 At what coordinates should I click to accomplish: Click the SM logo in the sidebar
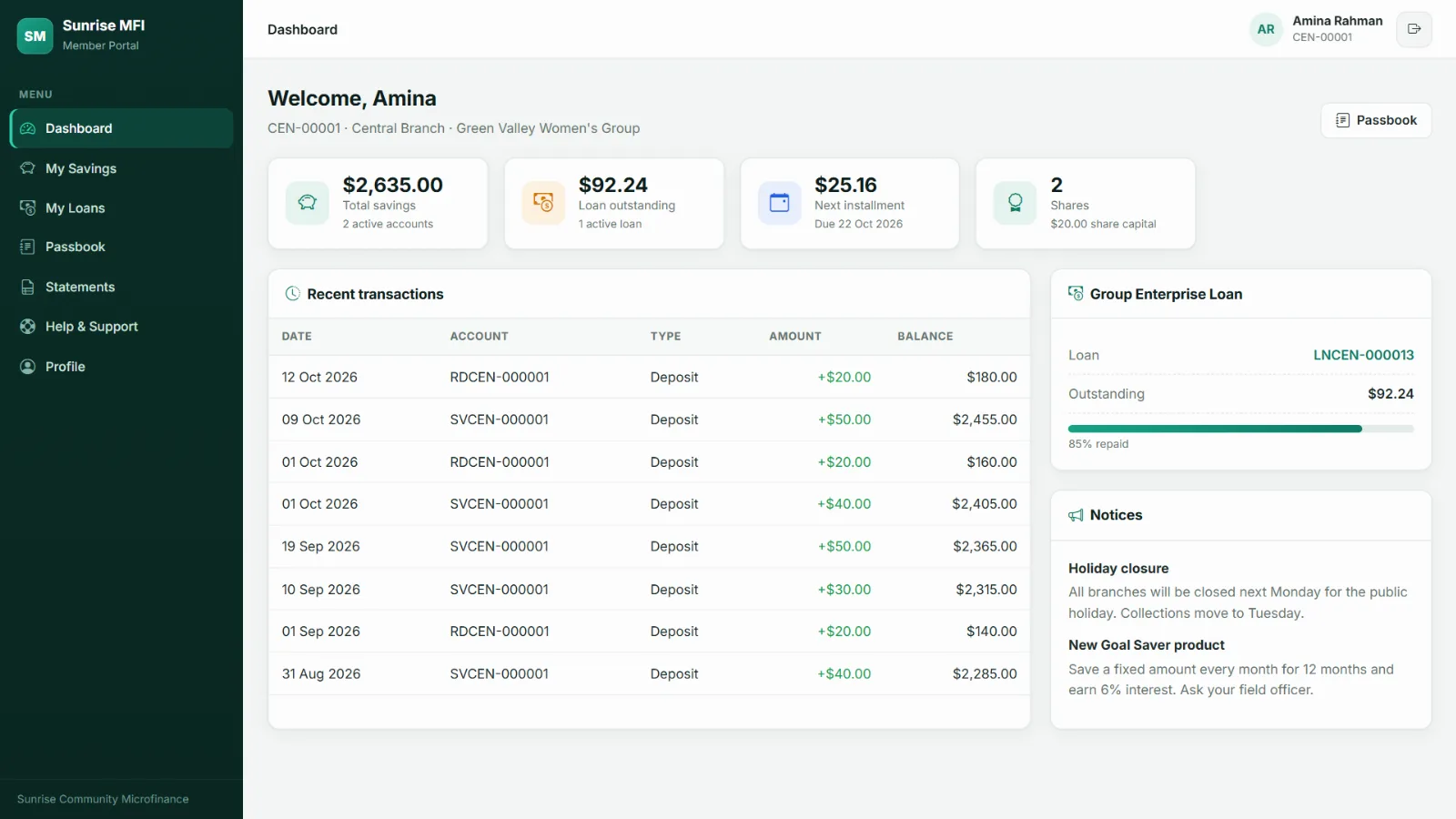coord(35,36)
